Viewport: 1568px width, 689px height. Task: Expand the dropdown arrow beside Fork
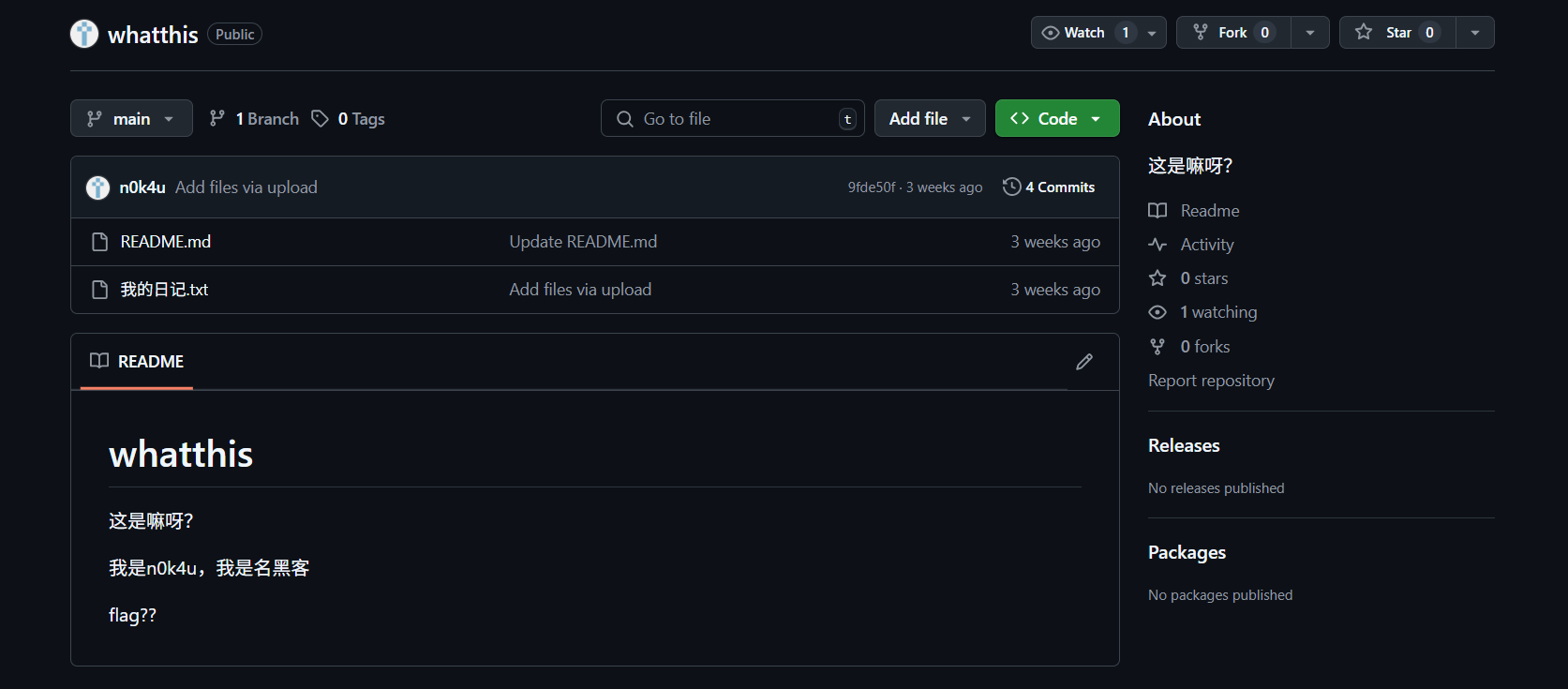click(x=1309, y=33)
